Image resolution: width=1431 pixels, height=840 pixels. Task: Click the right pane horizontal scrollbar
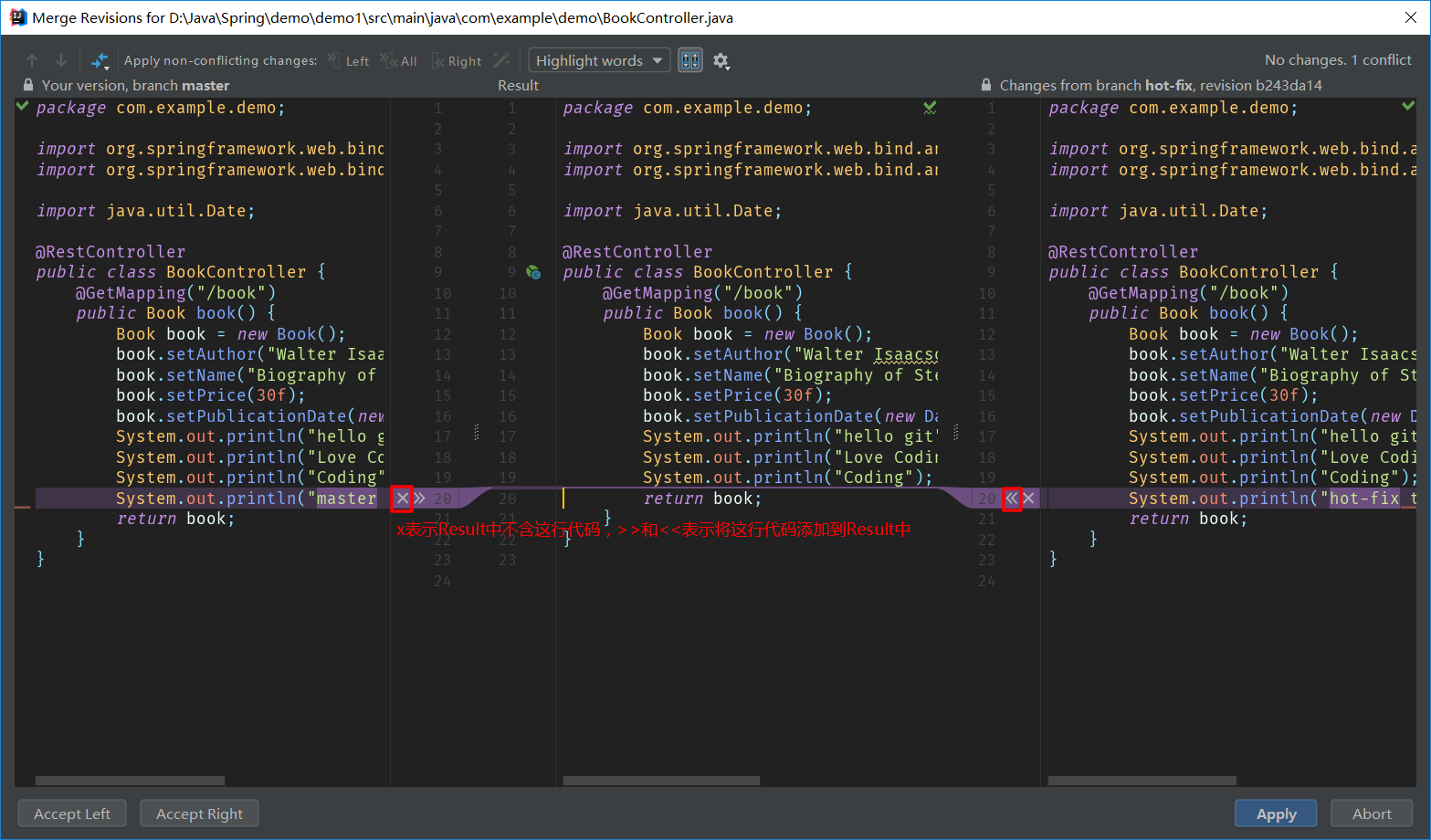[1142, 781]
